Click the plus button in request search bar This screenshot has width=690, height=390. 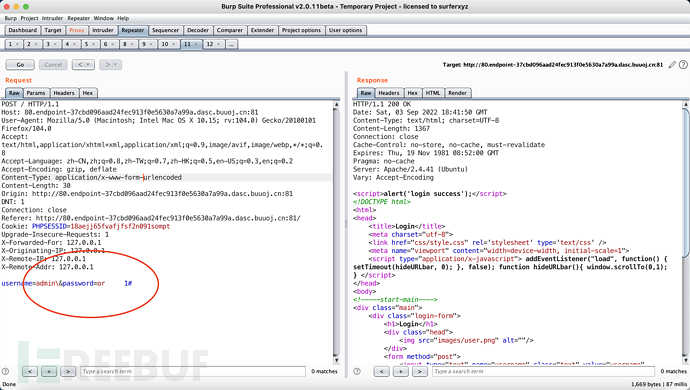[49, 372]
